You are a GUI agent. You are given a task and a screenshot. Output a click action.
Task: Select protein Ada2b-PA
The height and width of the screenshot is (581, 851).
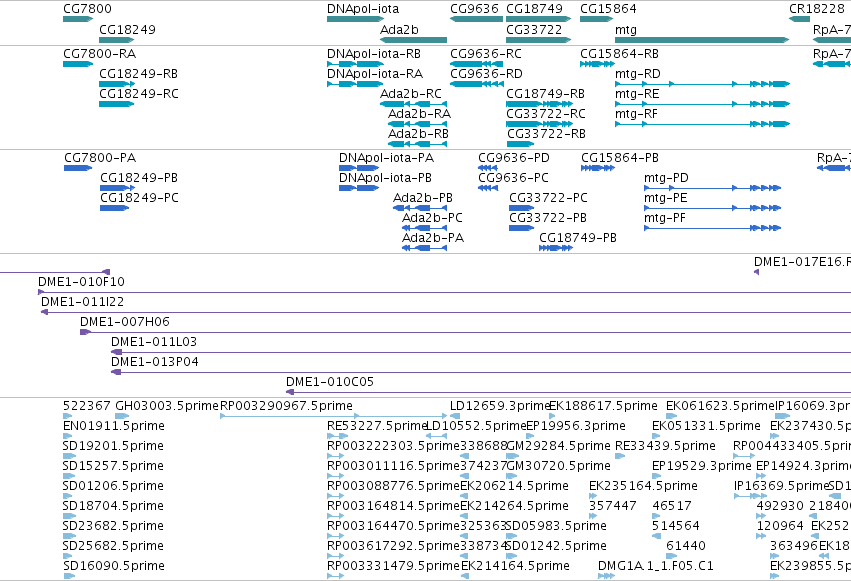pos(433,238)
